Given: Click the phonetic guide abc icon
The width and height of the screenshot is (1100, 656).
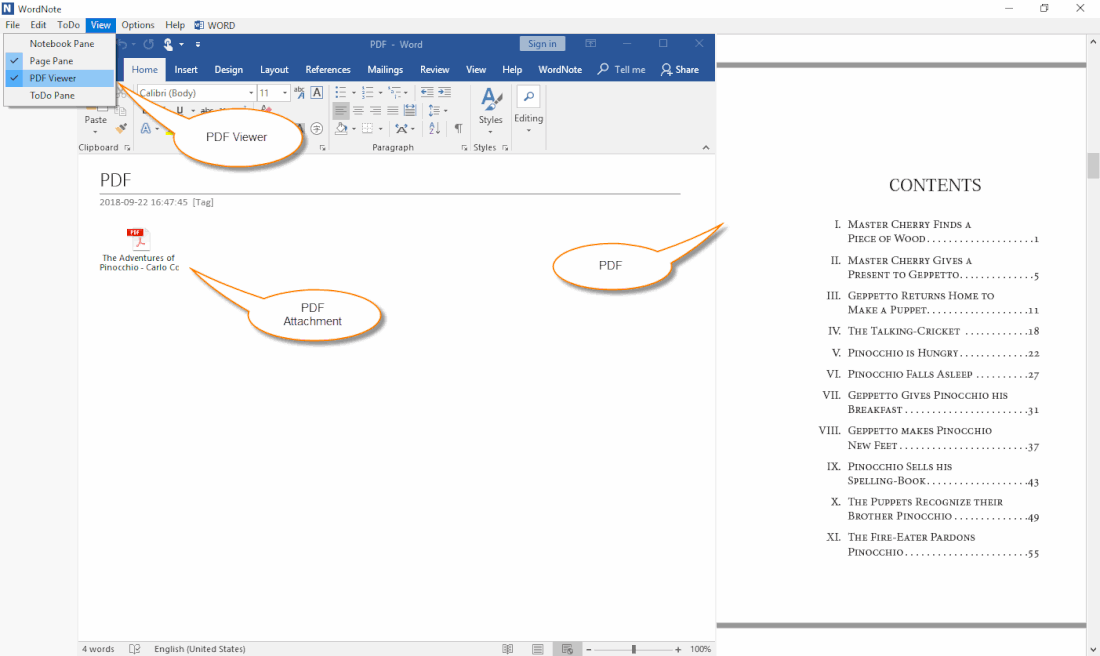Looking at the screenshot, I should click(x=300, y=92).
